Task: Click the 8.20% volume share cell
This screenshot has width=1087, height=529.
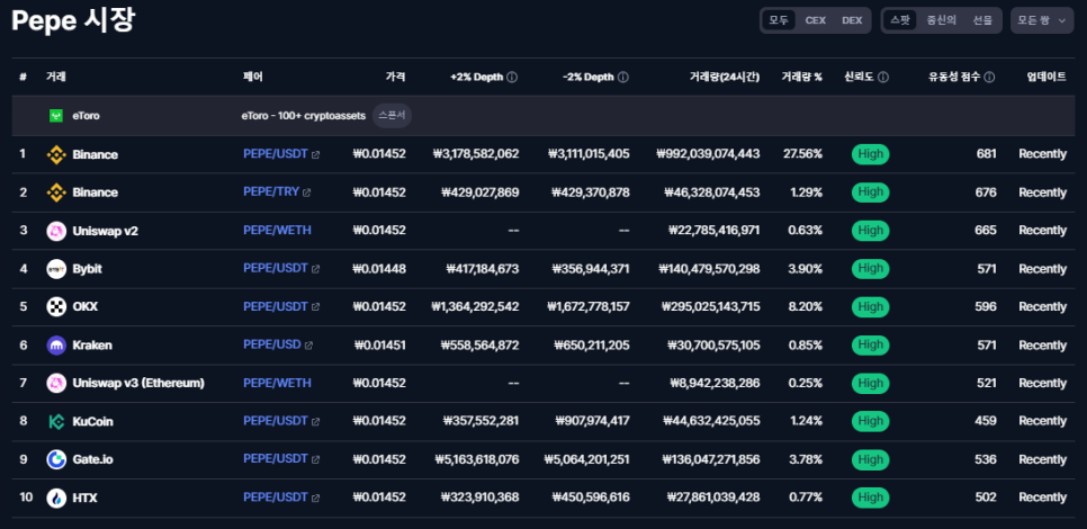Action: coord(806,306)
